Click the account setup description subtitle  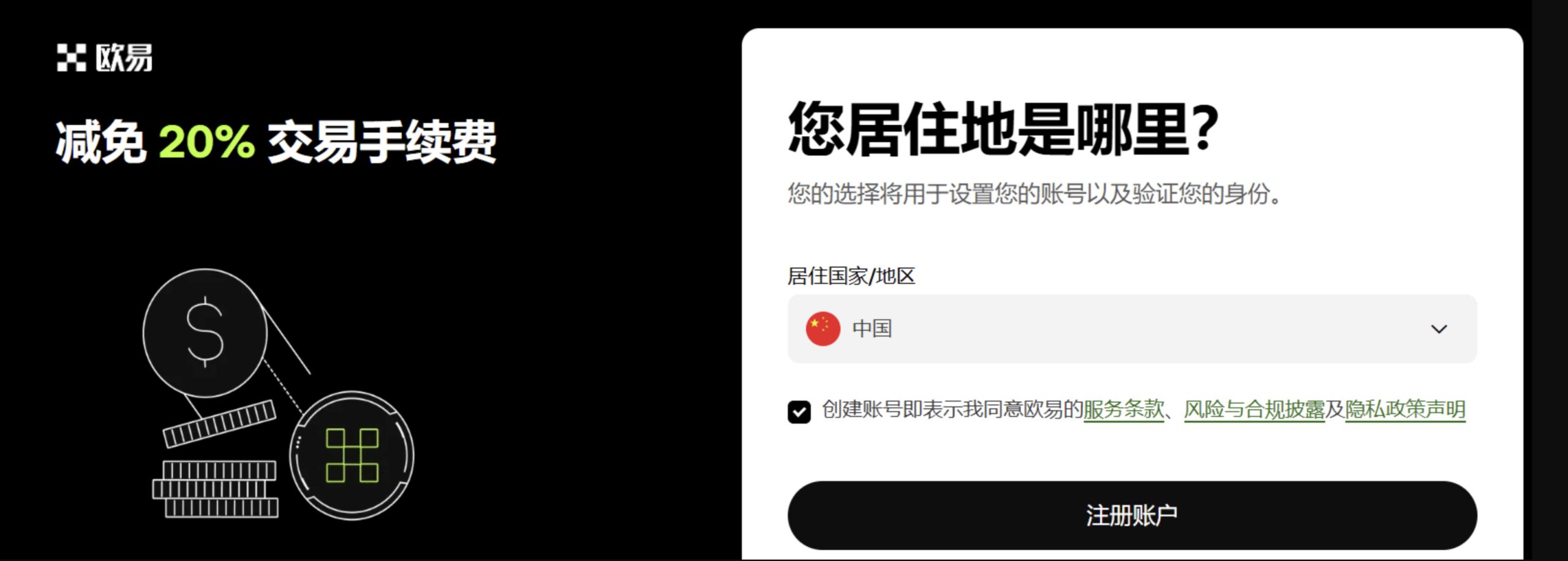tap(1034, 194)
